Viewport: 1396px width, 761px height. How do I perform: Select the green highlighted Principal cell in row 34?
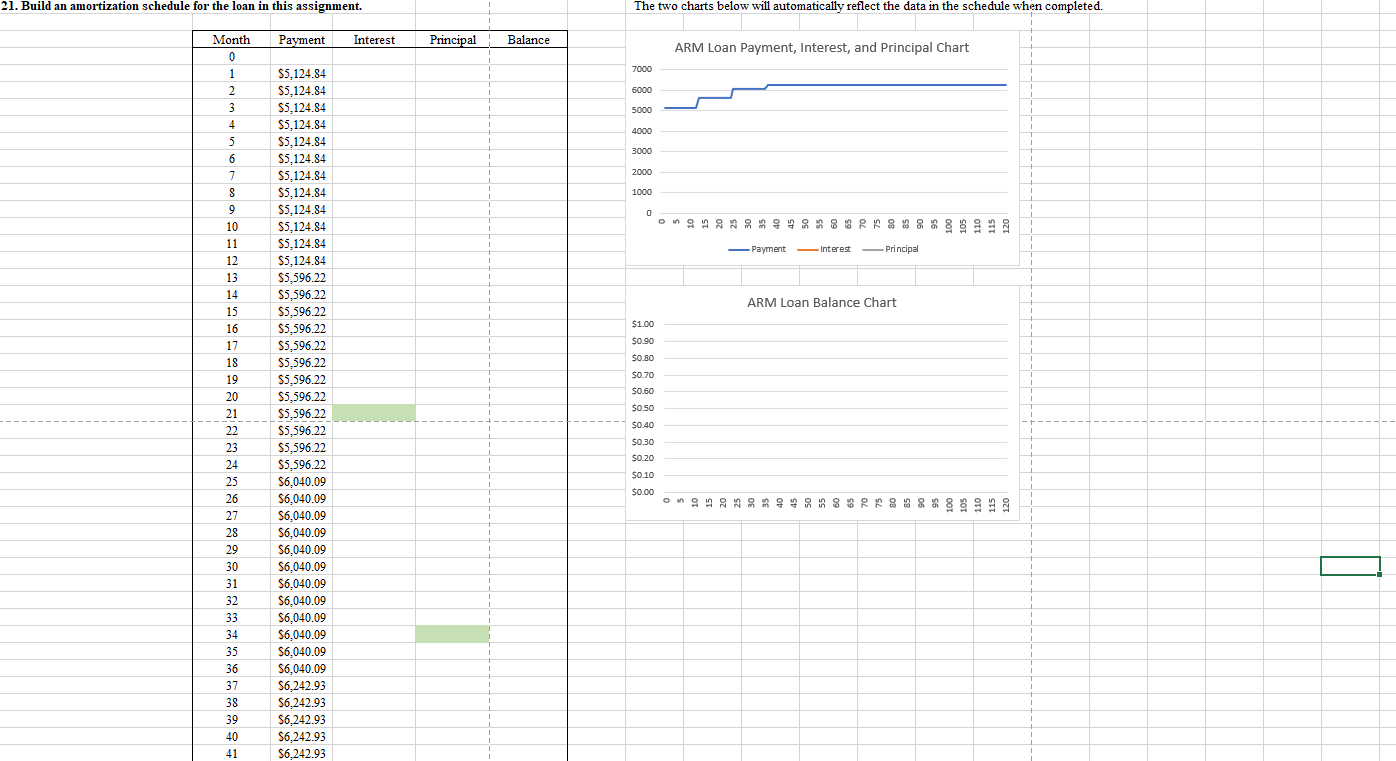[452, 634]
